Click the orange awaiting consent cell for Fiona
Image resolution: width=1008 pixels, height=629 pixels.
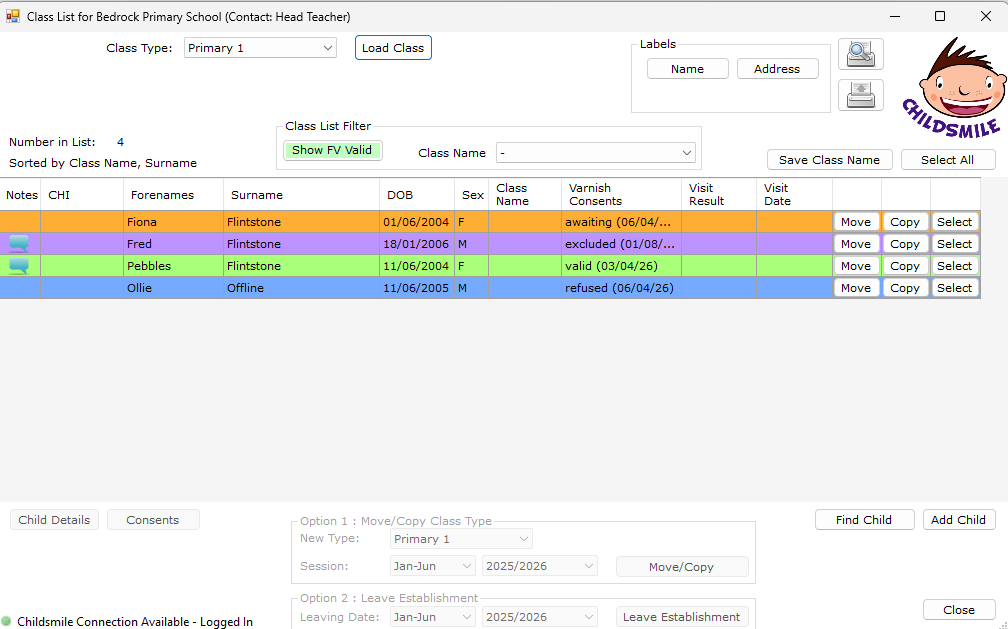click(x=618, y=222)
